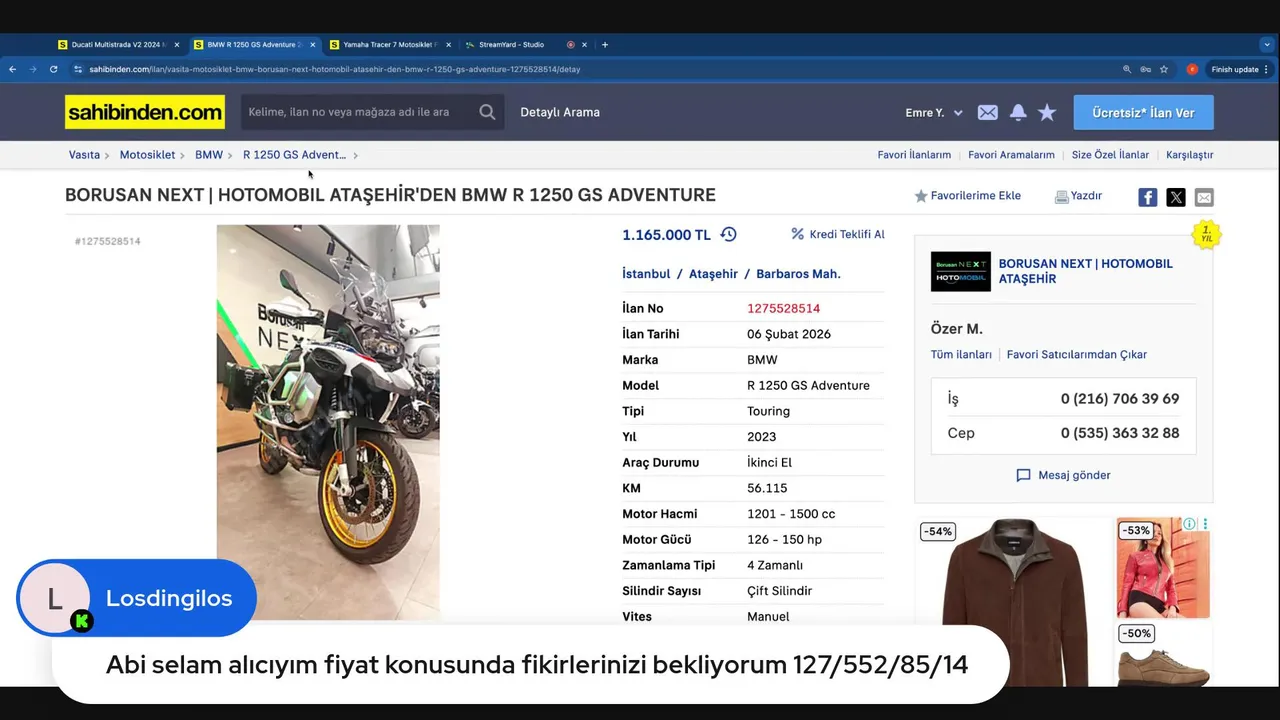This screenshot has height=720, width=1280.
Task: Click Yazdır print link
Action: tap(1078, 196)
